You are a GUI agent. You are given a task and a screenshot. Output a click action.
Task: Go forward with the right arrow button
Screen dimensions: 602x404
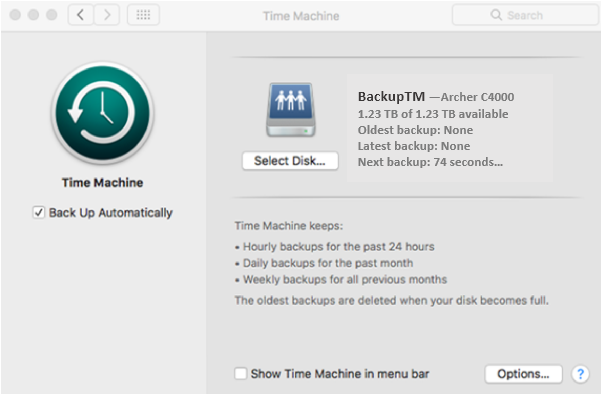coord(107,15)
